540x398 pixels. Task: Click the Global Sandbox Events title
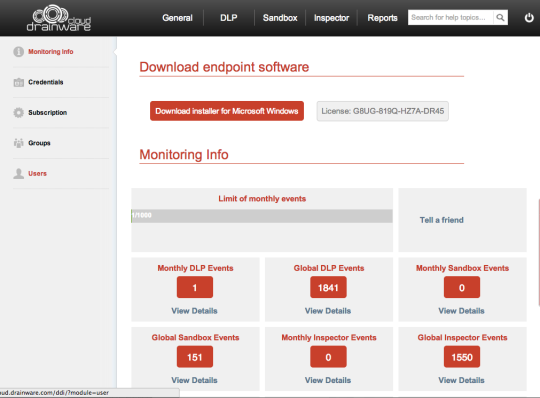point(195,337)
